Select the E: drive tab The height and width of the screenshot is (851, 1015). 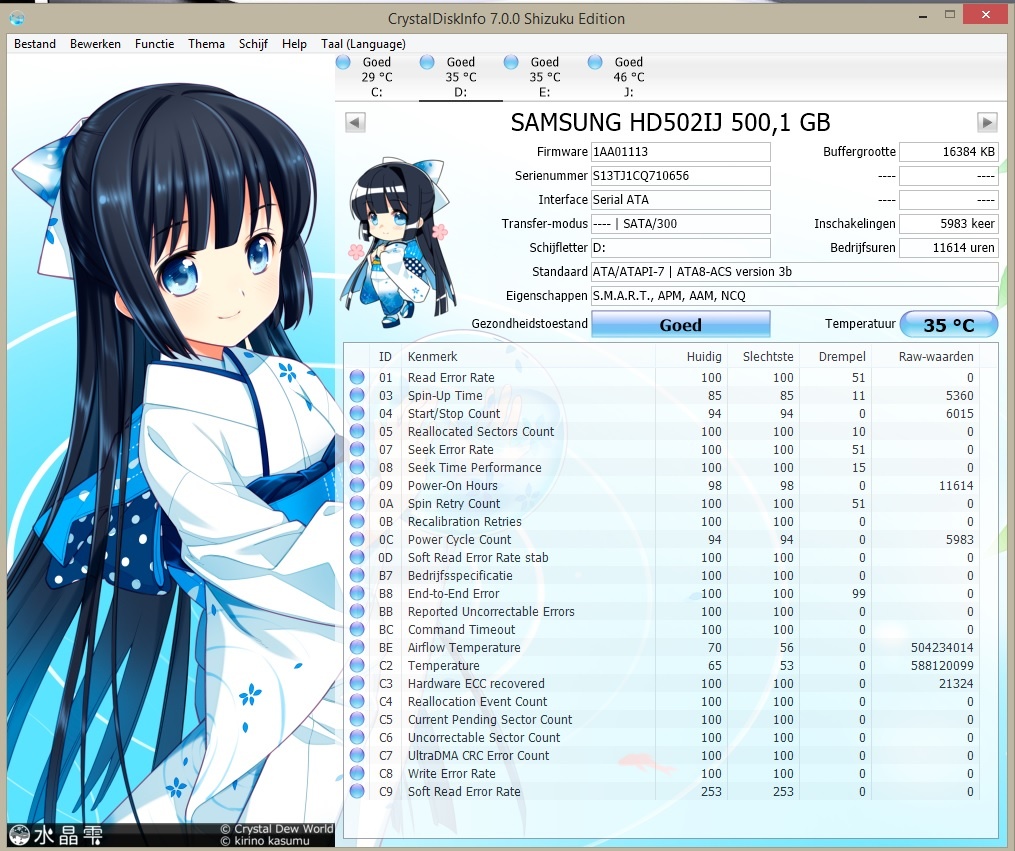click(544, 77)
